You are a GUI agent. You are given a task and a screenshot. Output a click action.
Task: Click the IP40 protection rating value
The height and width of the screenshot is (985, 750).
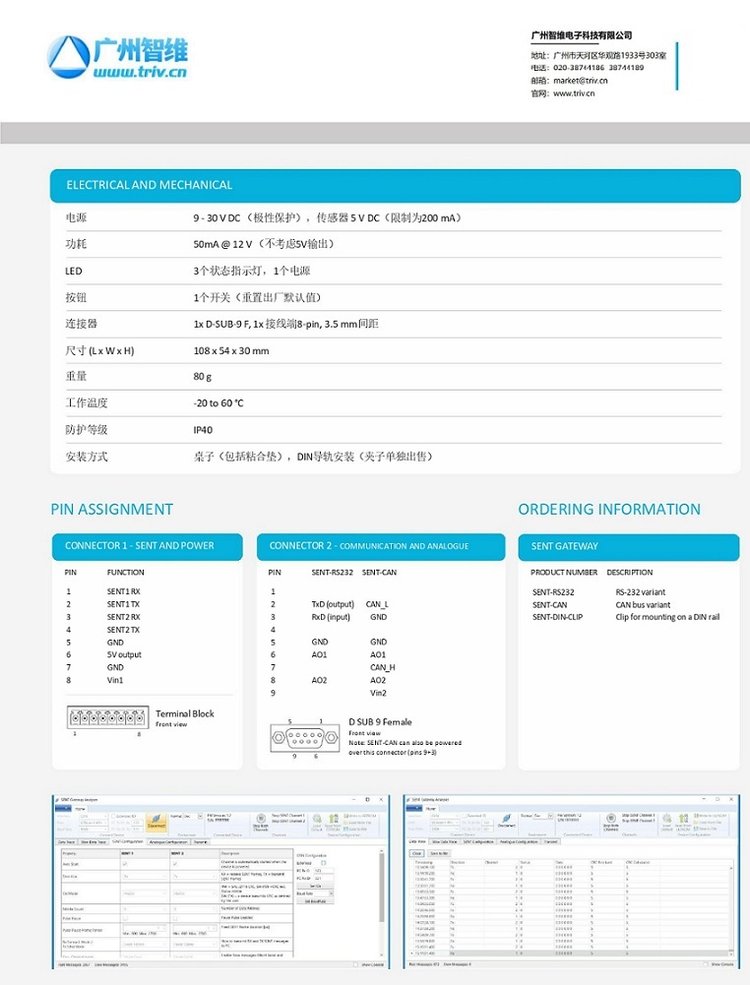pos(203,430)
